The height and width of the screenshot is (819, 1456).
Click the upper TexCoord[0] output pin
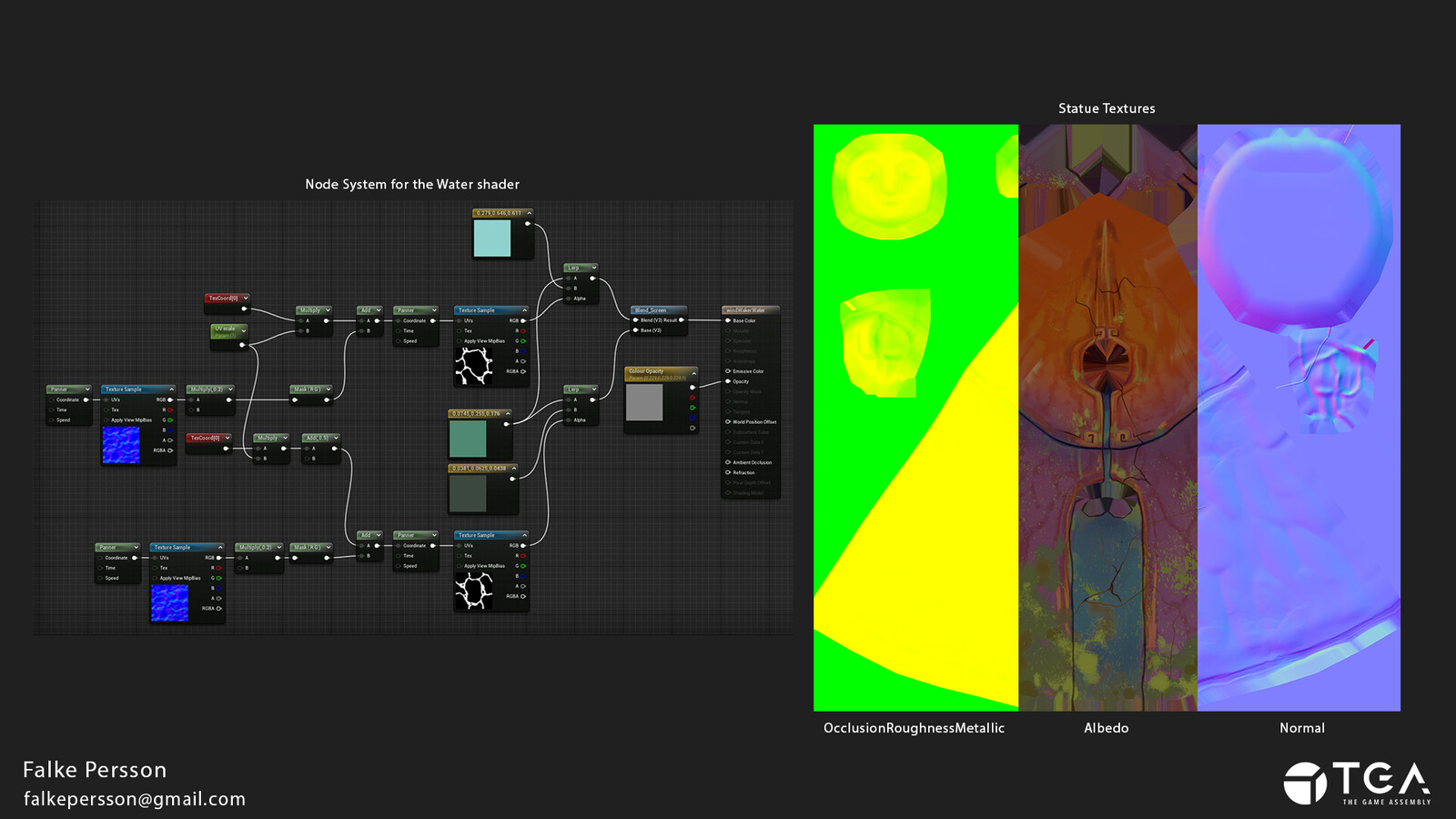244,308
